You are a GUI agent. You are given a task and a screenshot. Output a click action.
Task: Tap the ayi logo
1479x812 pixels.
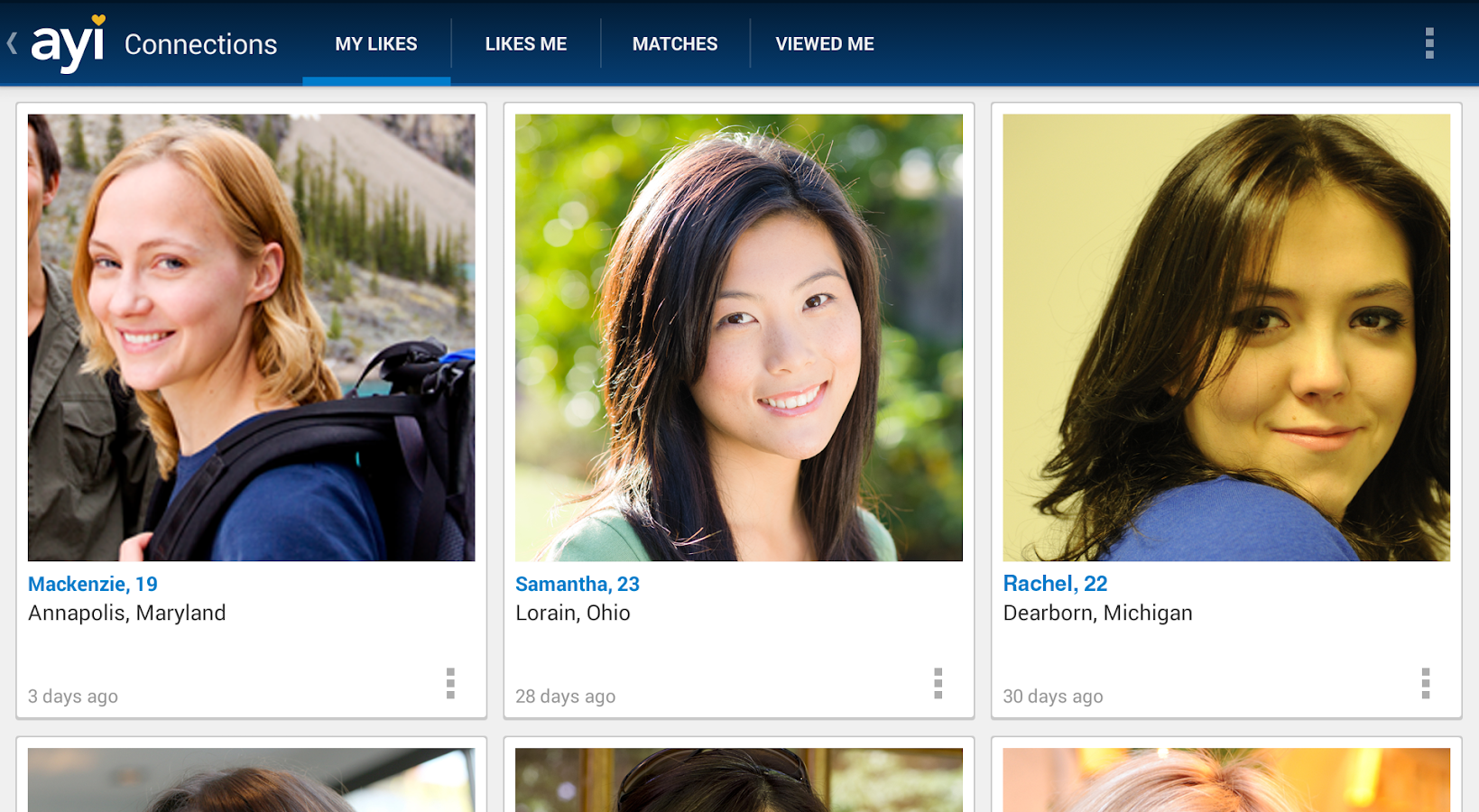tap(69, 43)
